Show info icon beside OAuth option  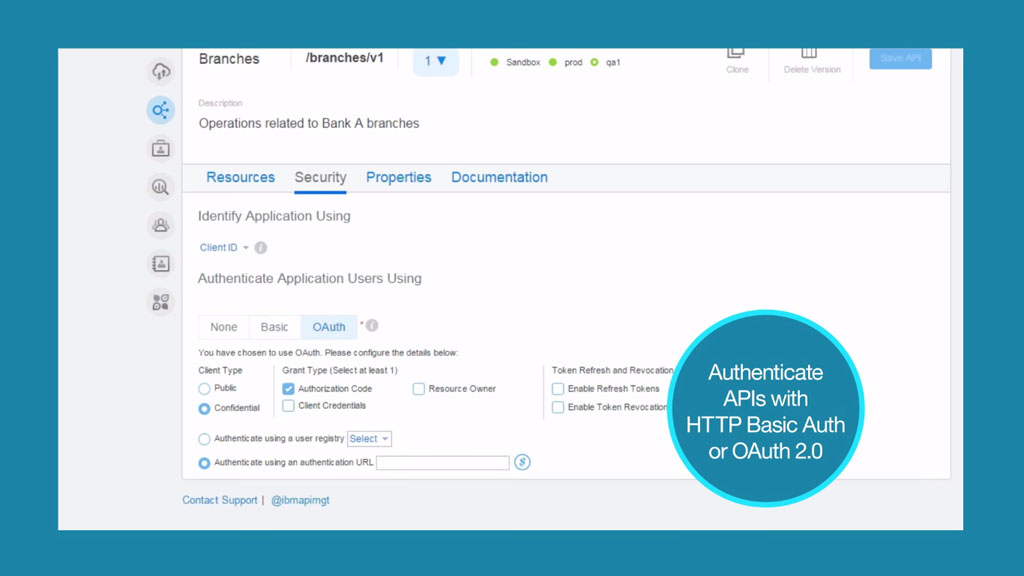[372, 325]
